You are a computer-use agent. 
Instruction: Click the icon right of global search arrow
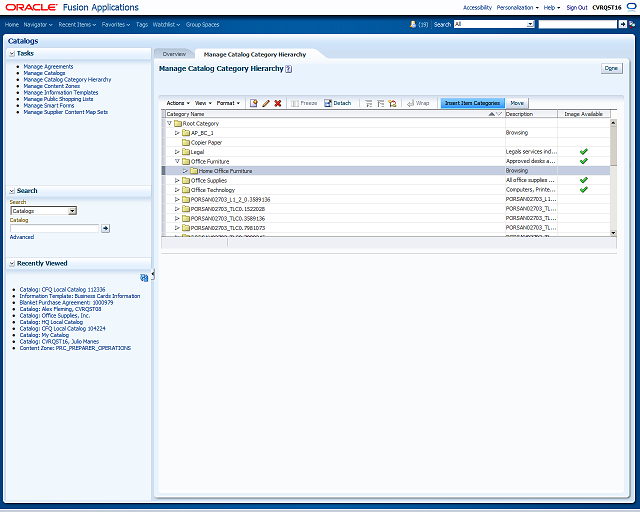tap(632, 24)
